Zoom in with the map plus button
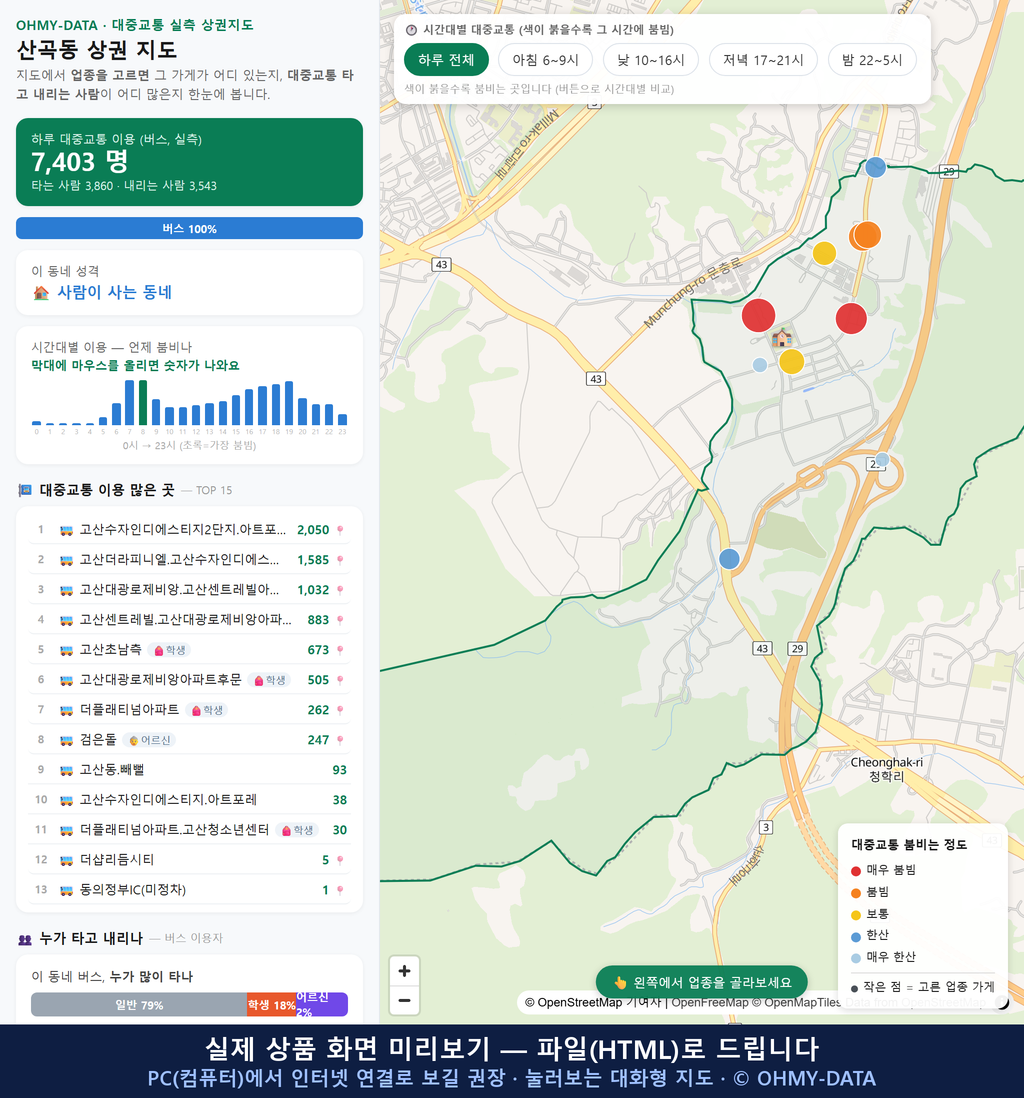Viewport: 1024px width, 1098px height. (404, 971)
